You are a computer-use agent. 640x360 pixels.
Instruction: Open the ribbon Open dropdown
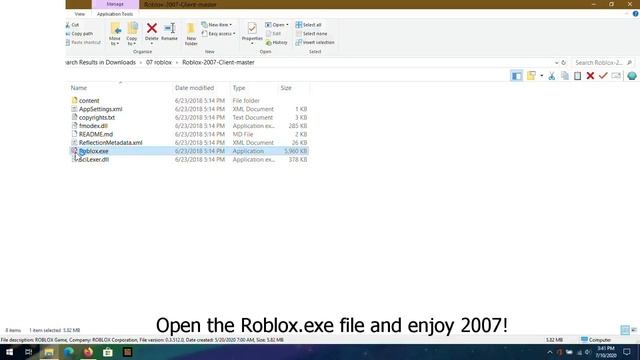coord(277,25)
